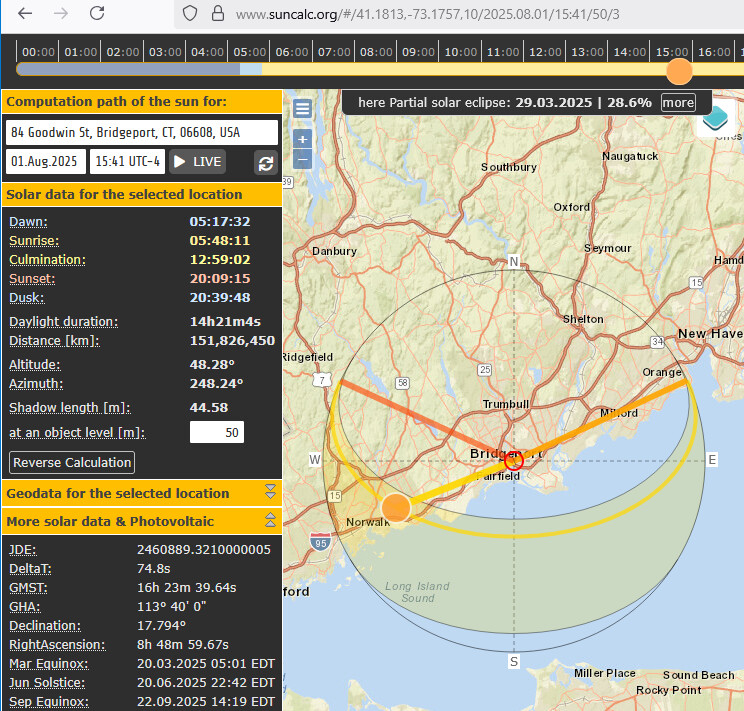Click the object level input field

217,432
